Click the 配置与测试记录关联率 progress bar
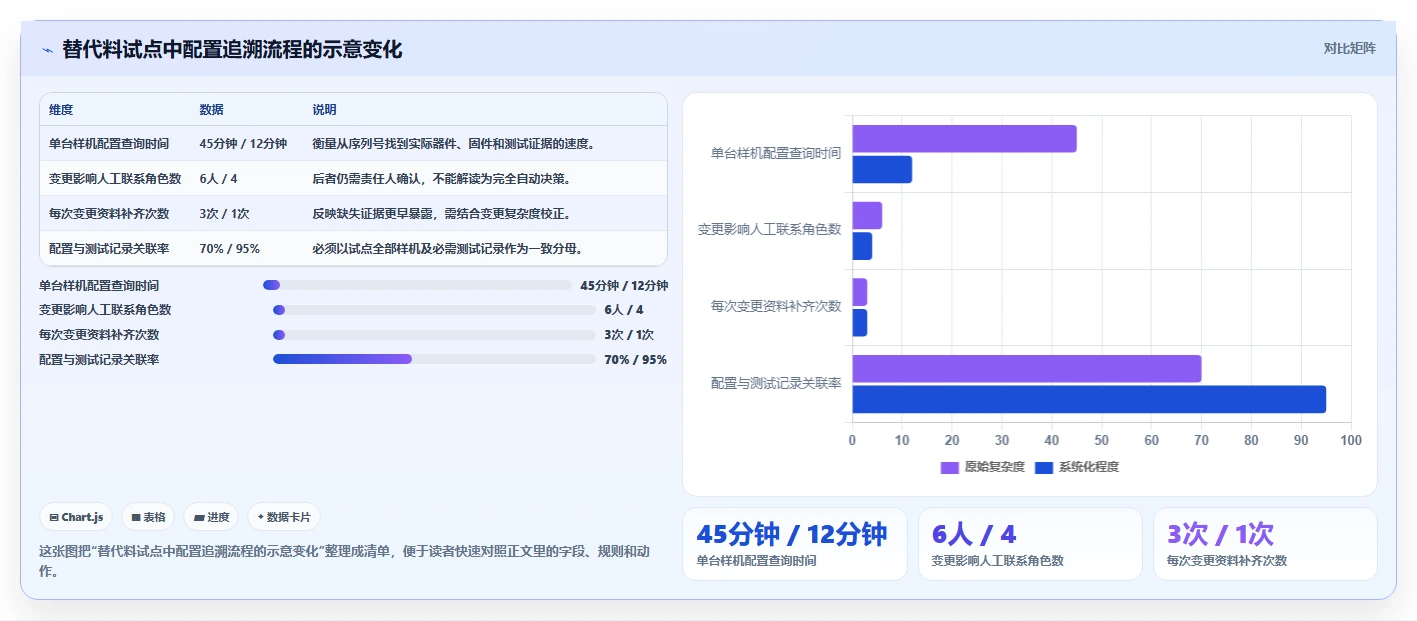The width and height of the screenshot is (1417, 621). coord(434,359)
